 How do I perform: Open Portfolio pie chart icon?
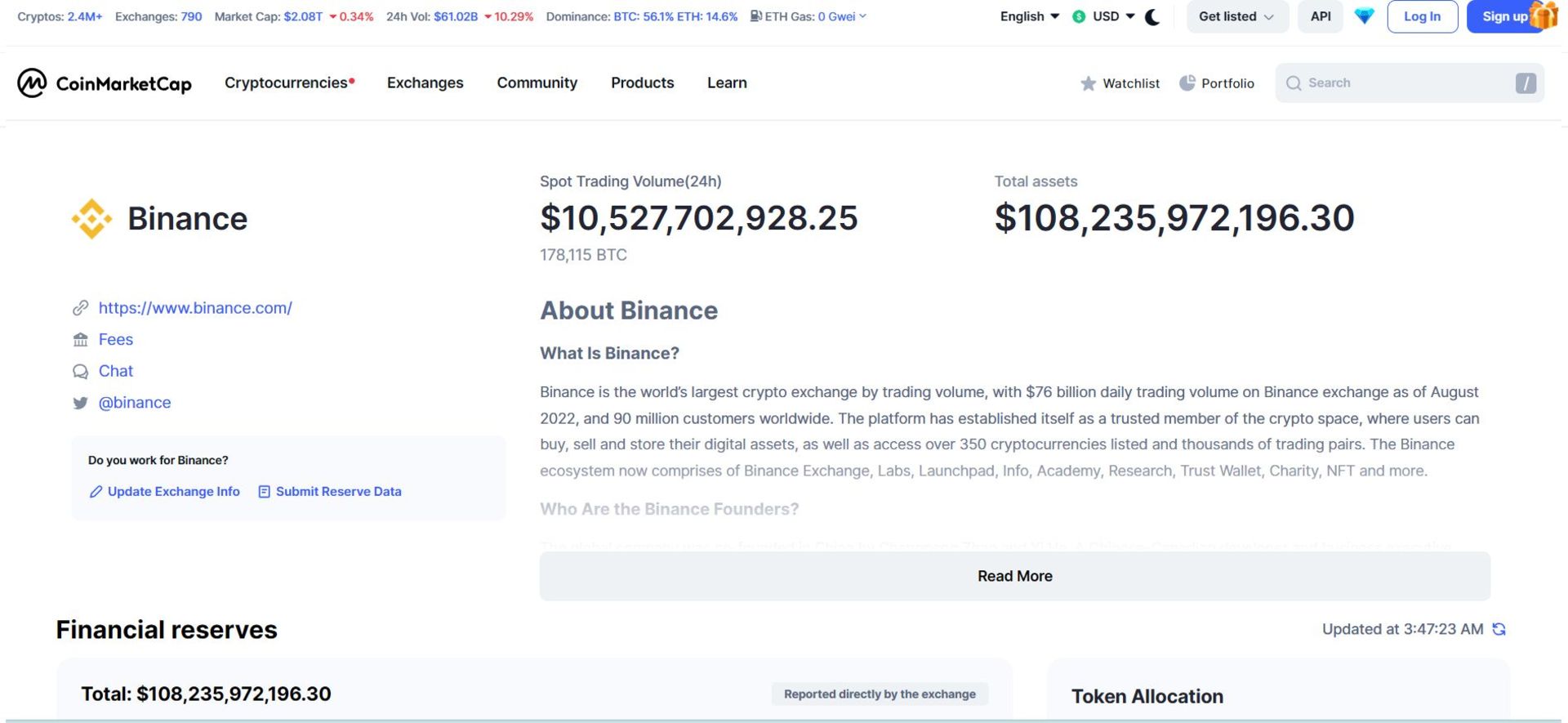click(1187, 83)
